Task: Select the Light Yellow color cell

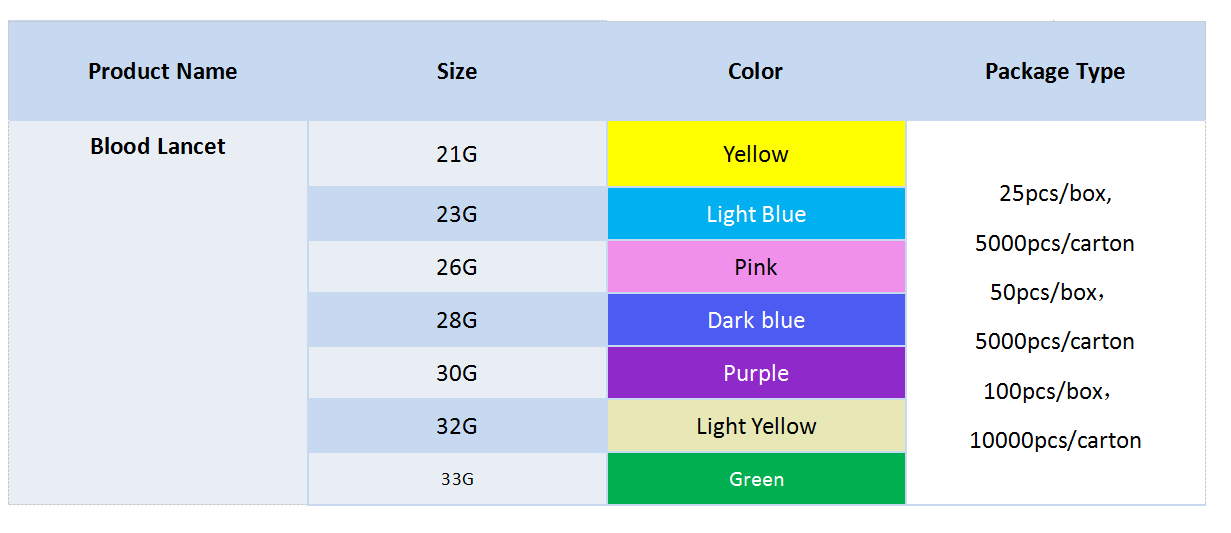Action: 756,426
